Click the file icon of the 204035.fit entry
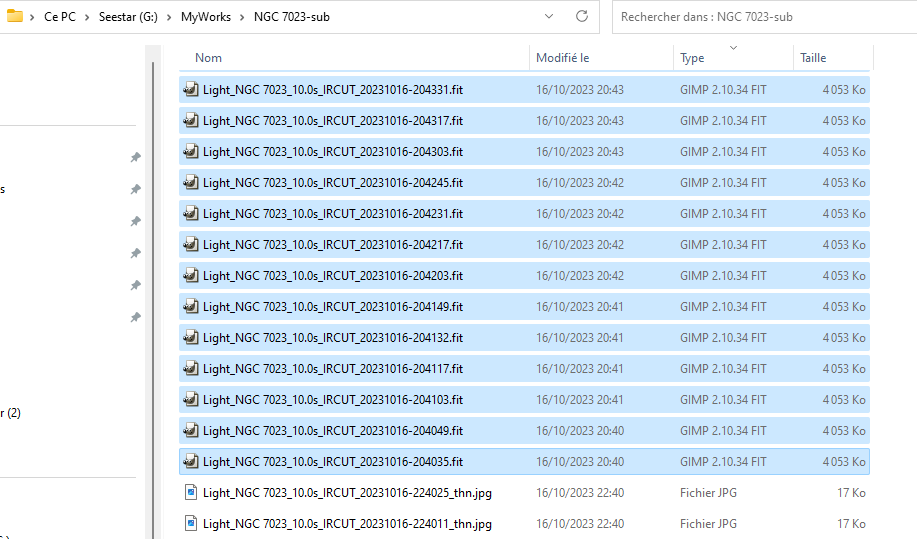 (191, 462)
